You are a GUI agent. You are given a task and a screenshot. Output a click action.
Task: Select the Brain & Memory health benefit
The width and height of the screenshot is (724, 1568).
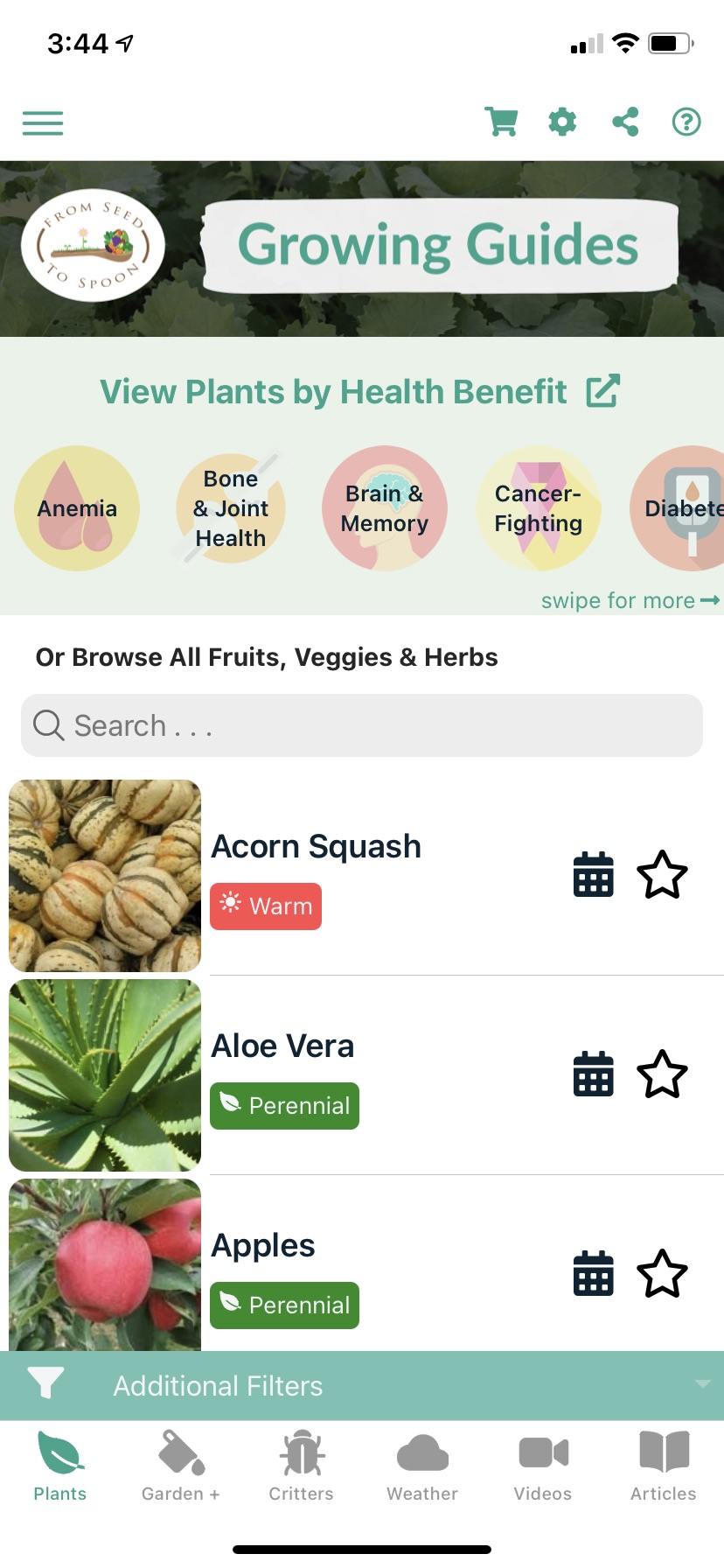coord(385,508)
